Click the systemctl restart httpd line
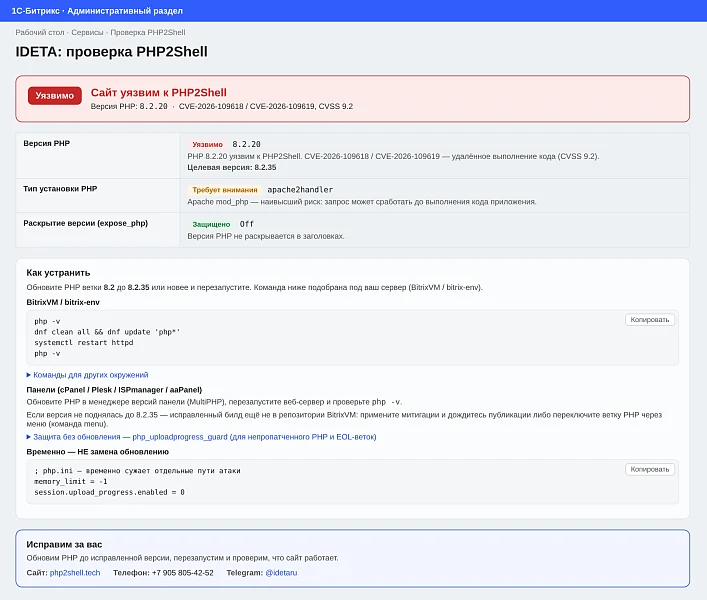The width and height of the screenshot is (707, 600). point(84,343)
